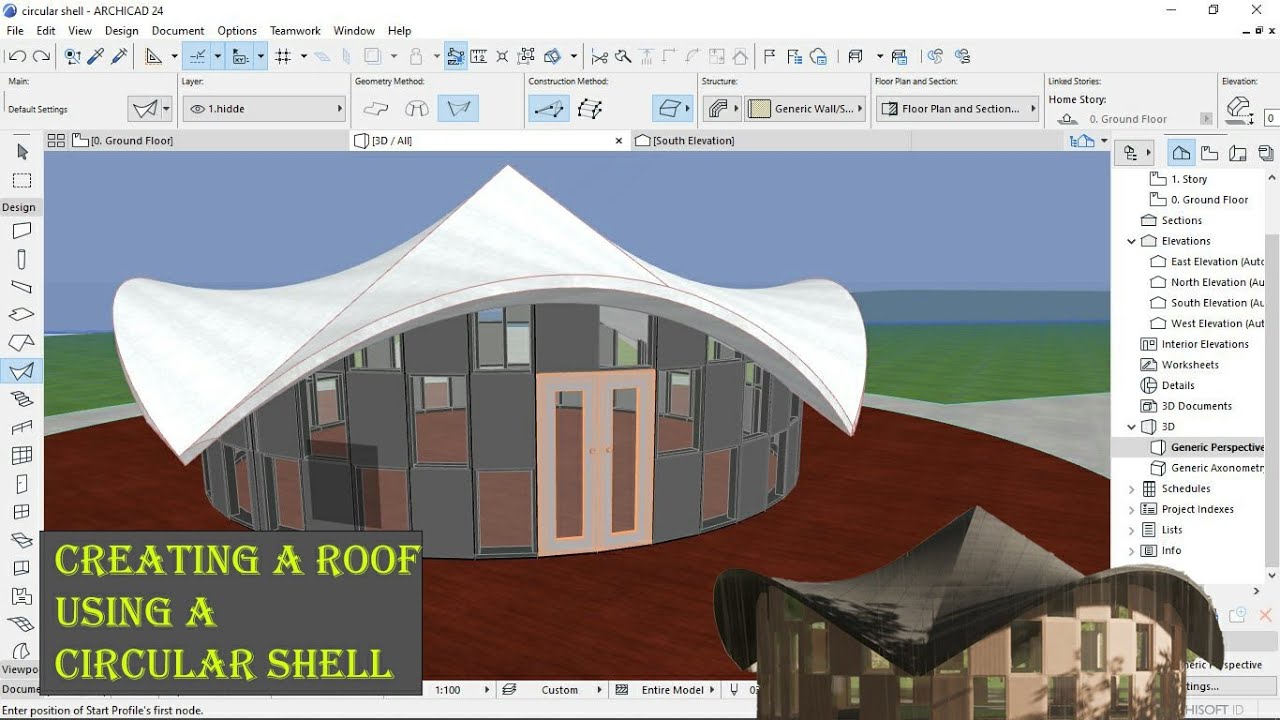Screen dimensions: 1280x720
Task: Click the Undo arrow icon
Action: [17, 57]
